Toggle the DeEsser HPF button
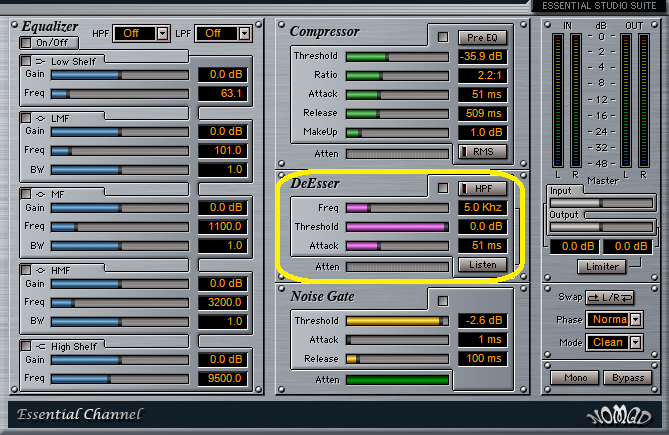 [x=483, y=188]
